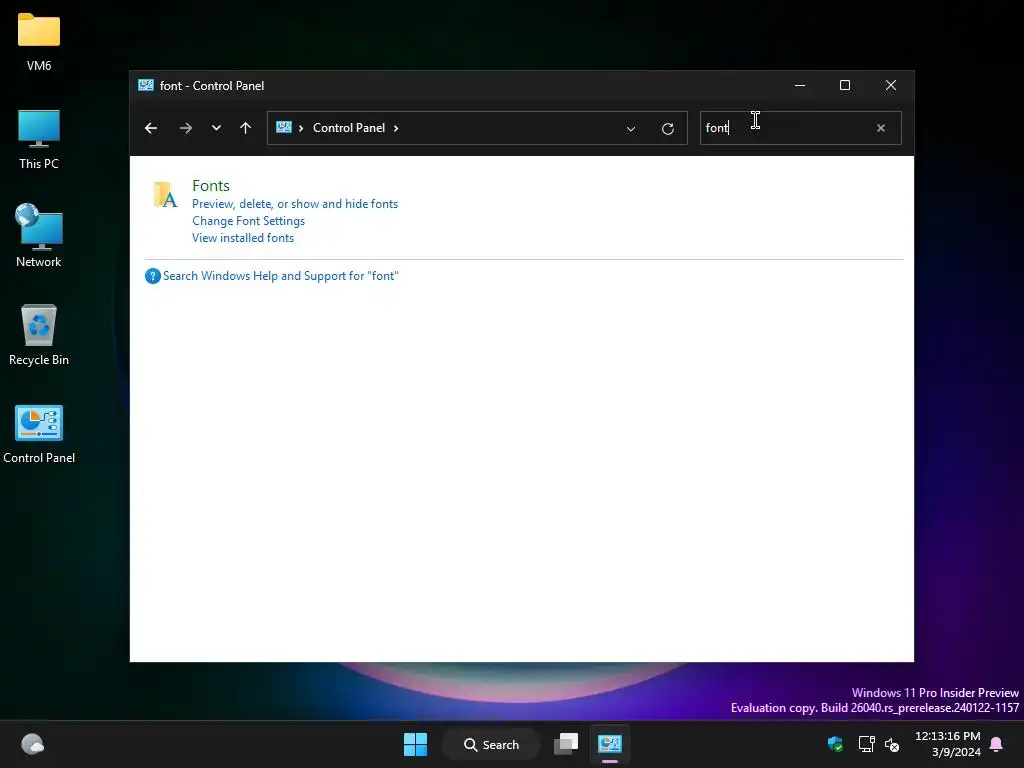
Task: Select Recycle Bin desktop icon
Action: click(x=39, y=334)
